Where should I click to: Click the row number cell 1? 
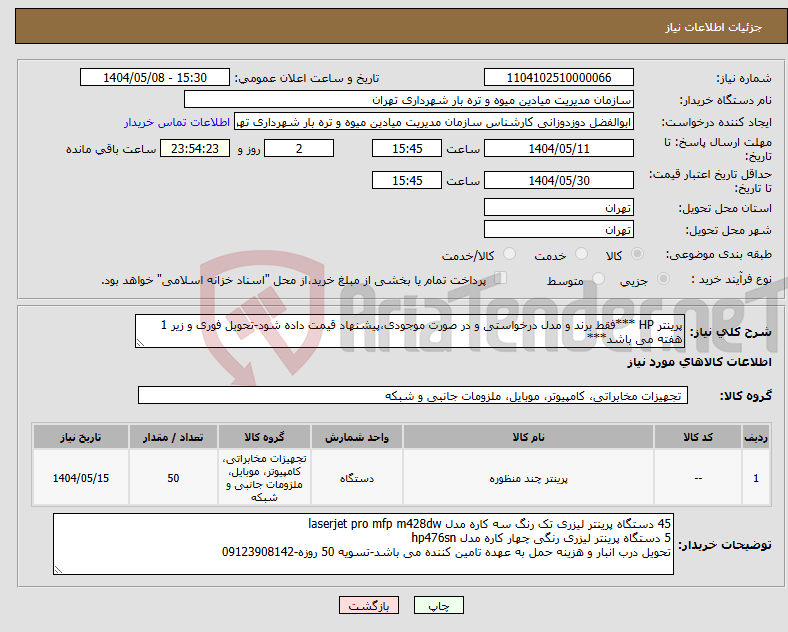[x=756, y=478]
